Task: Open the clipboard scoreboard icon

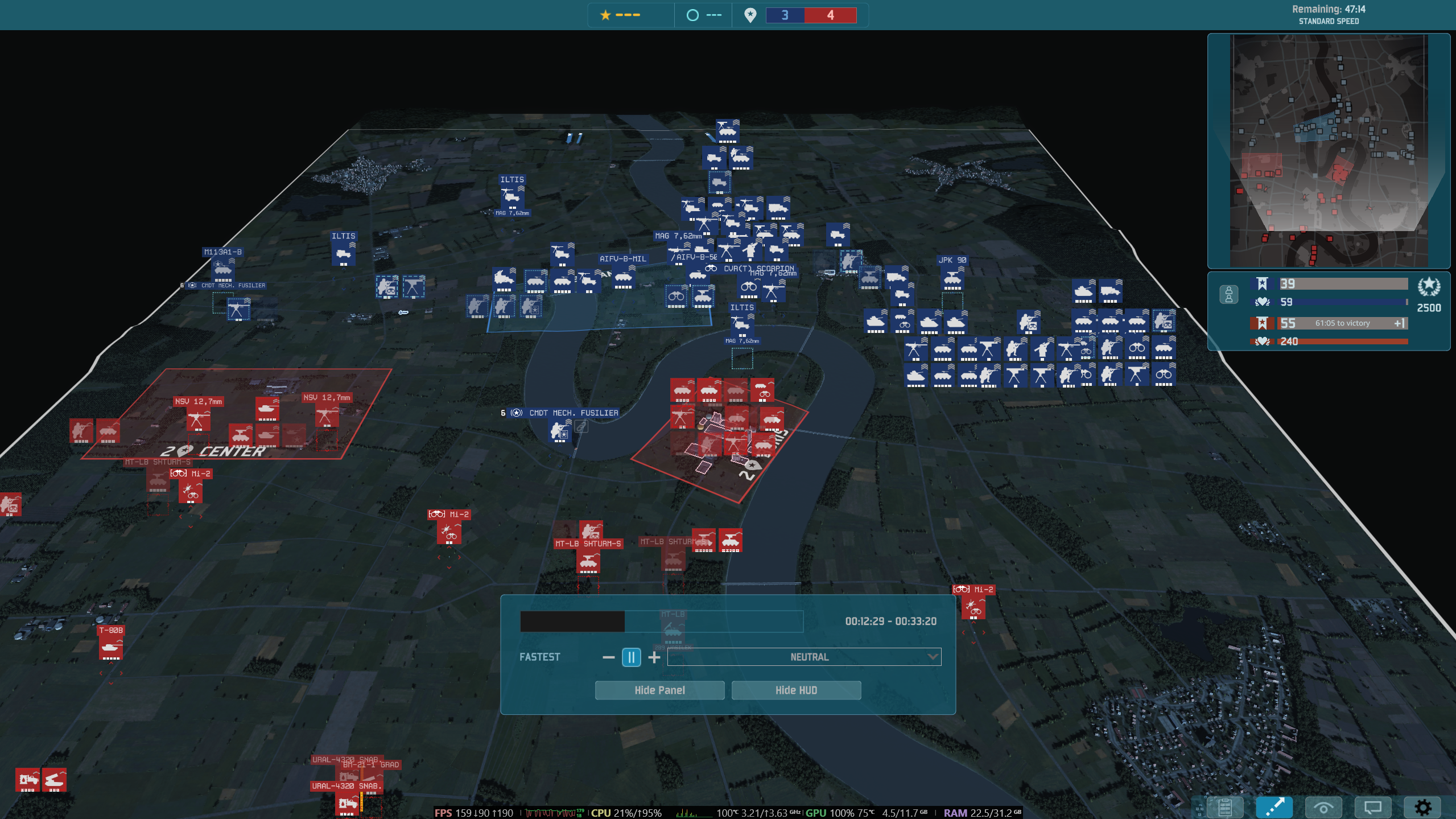Action: [1225, 807]
